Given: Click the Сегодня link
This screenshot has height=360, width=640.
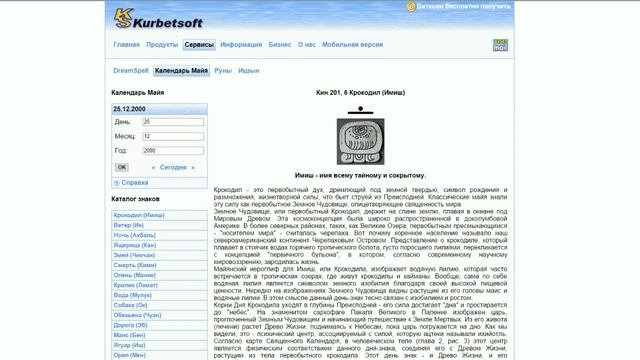Looking at the screenshot, I should (173, 167).
